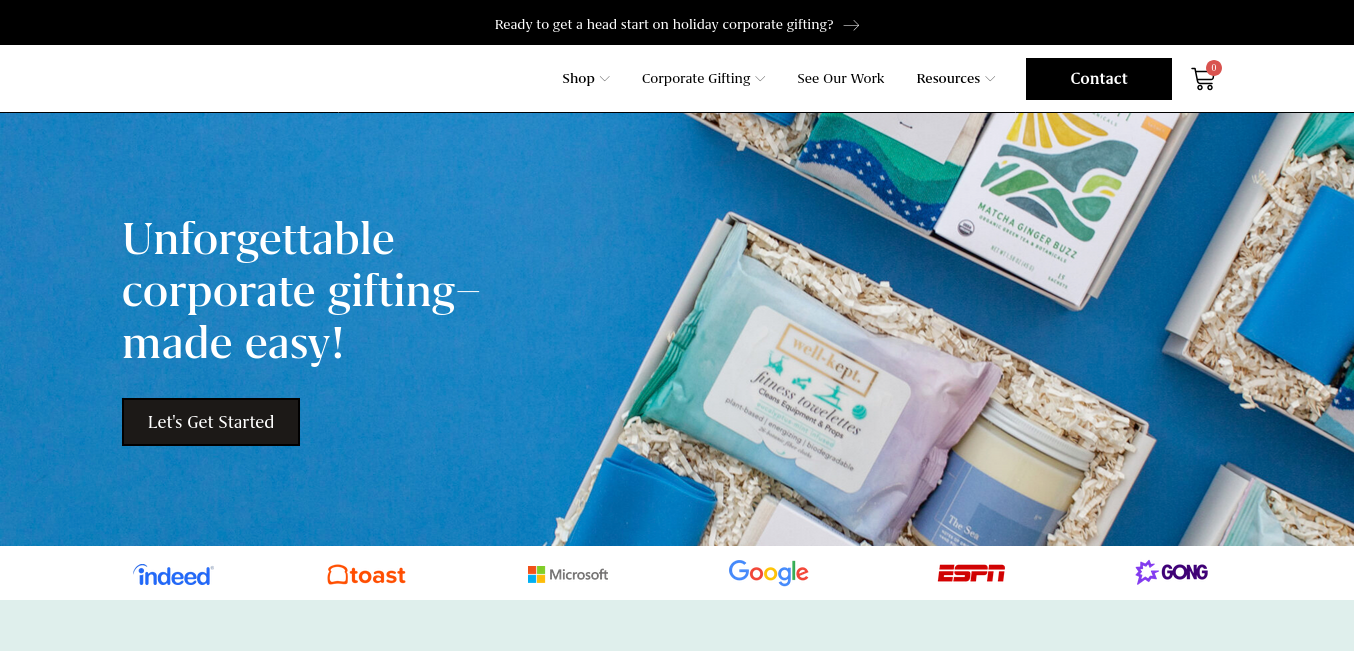1366x651 pixels.
Task: Expand the Resources dropdown chevron
Action: tap(990, 79)
